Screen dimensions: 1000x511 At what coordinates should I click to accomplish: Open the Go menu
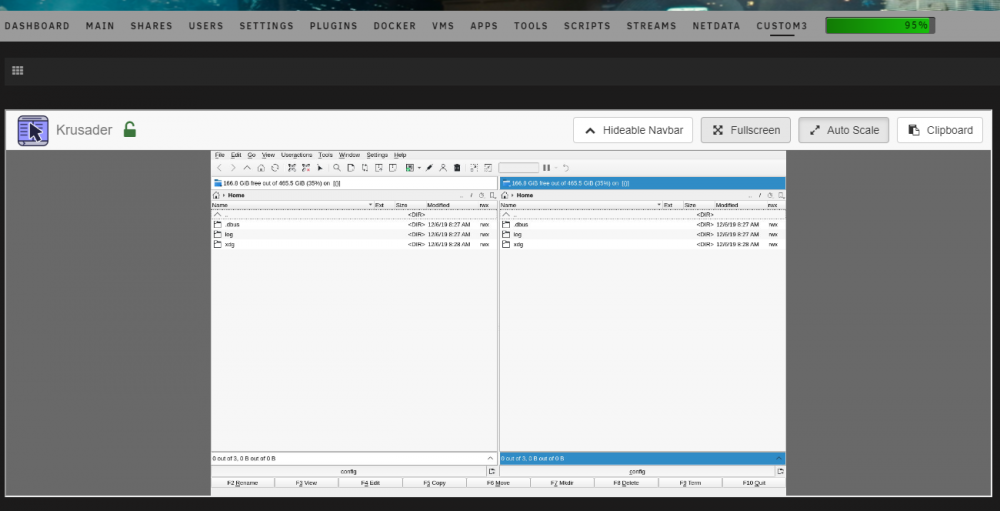pyautogui.click(x=251, y=155)
